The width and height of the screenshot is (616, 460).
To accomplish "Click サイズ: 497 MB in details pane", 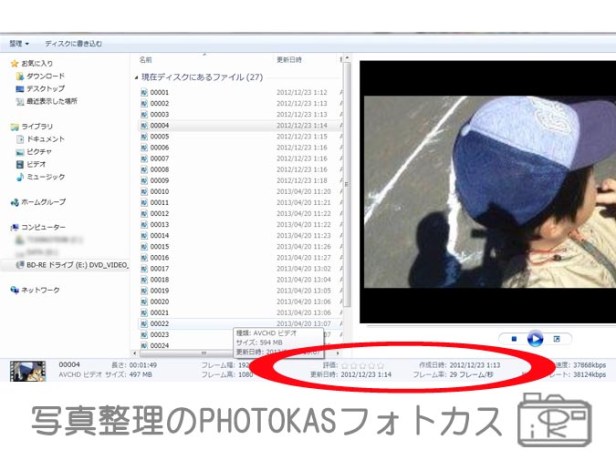I will 128,375.
